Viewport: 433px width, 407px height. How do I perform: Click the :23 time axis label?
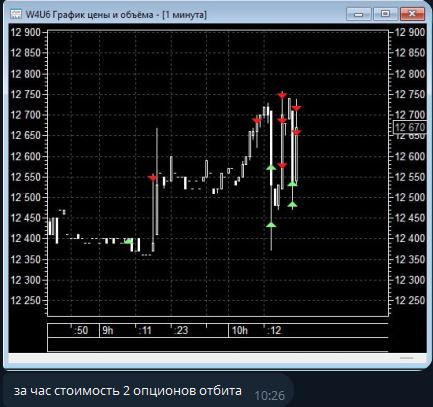(x=181, y=330)
